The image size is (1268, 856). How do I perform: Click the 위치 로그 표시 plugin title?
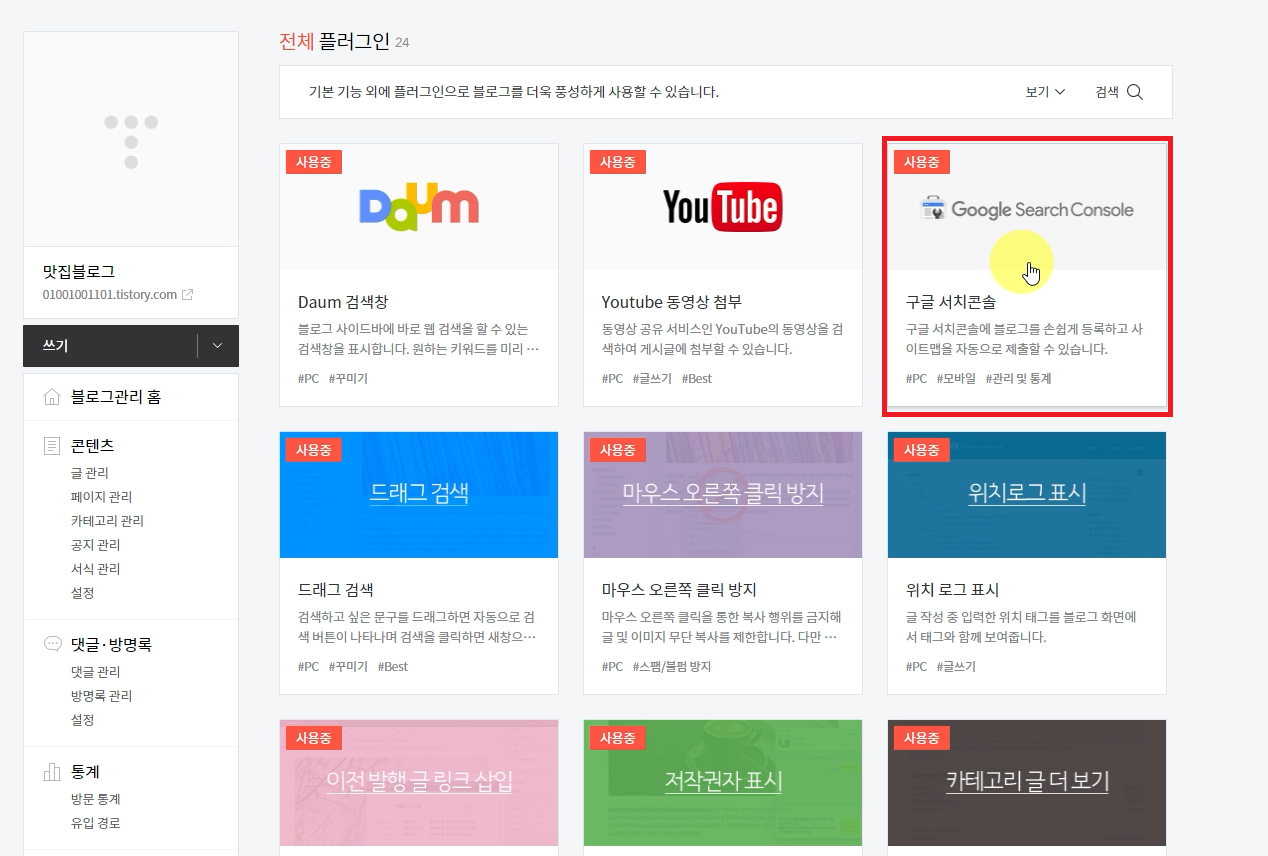click(x=953, y=590)
